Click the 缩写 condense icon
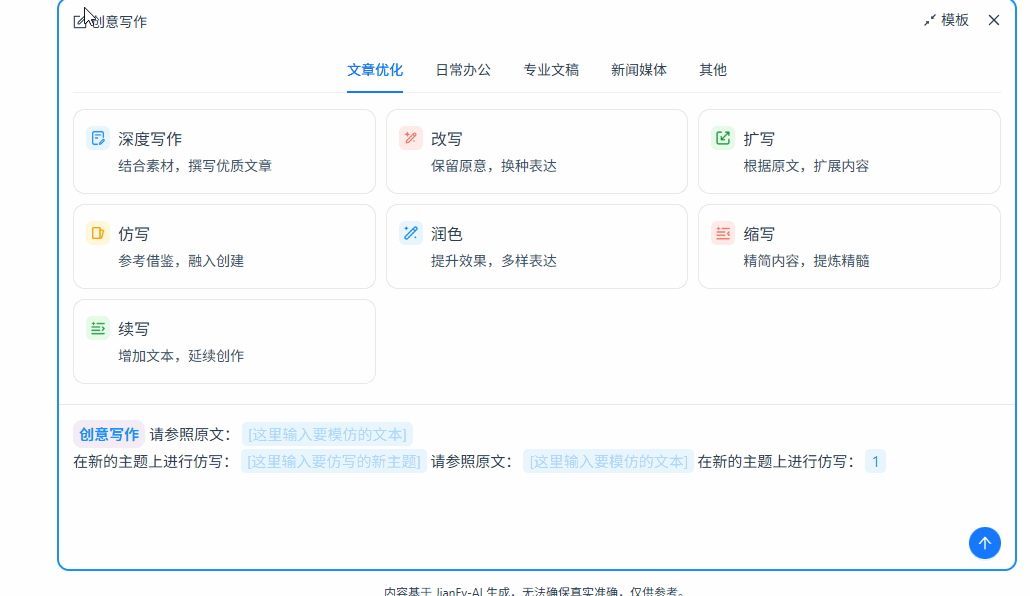This screenshot has height=596, width=1030. coord(723,232)
